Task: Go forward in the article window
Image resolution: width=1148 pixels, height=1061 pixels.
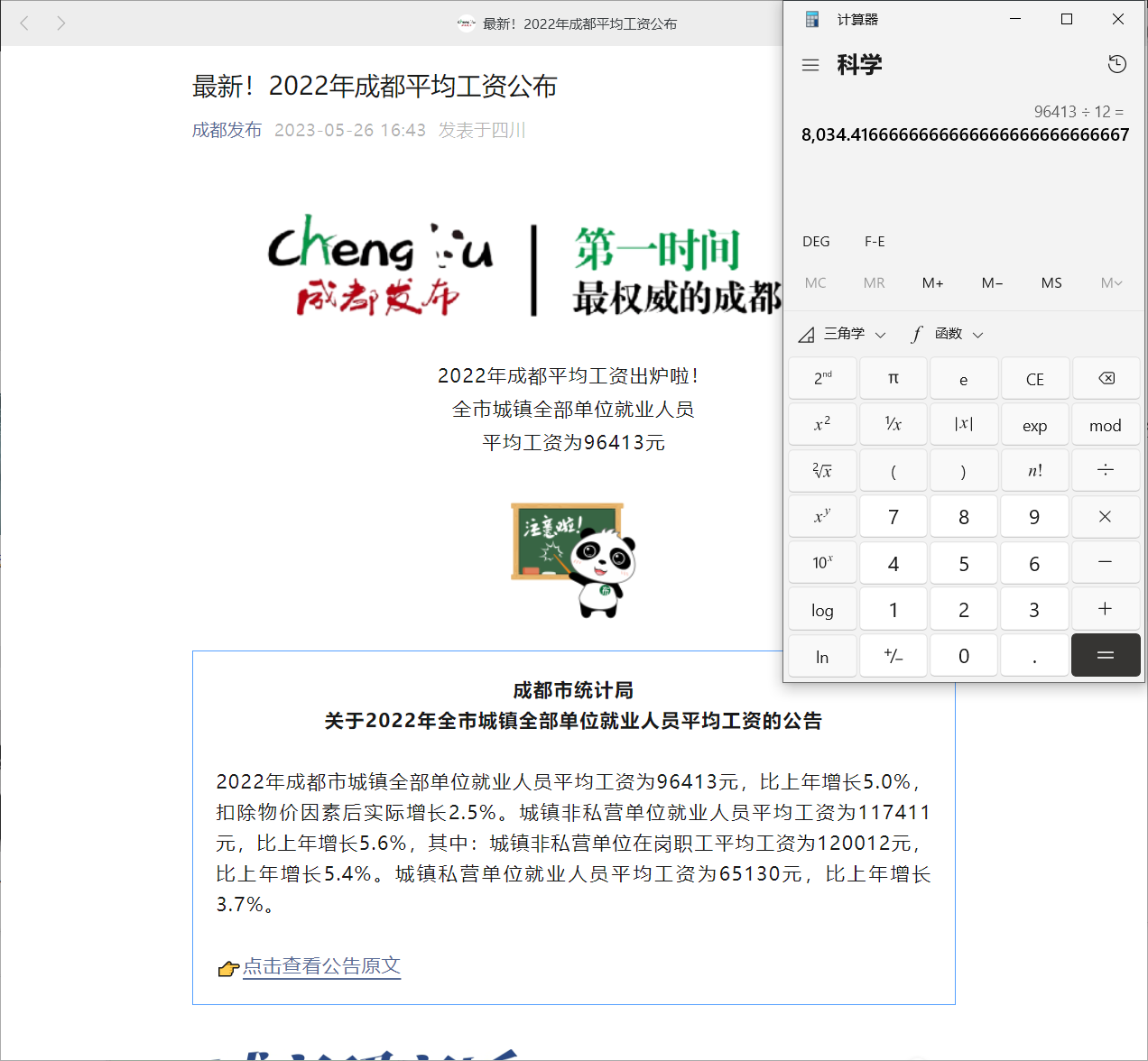Action: point(60,23)
